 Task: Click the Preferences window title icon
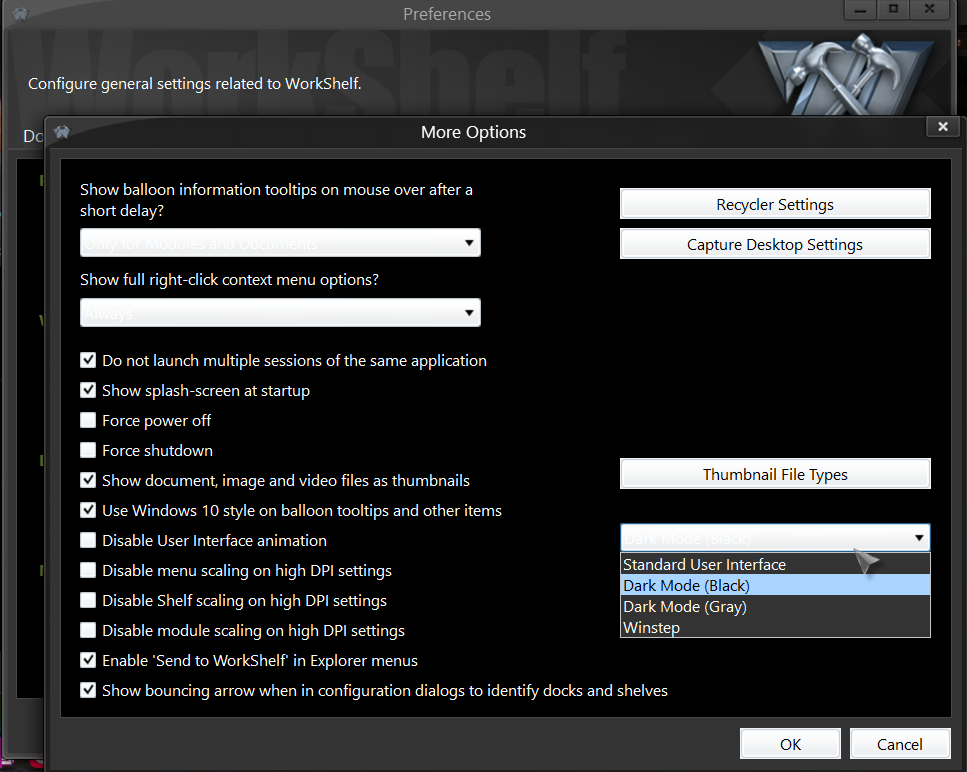click(19, 14)
